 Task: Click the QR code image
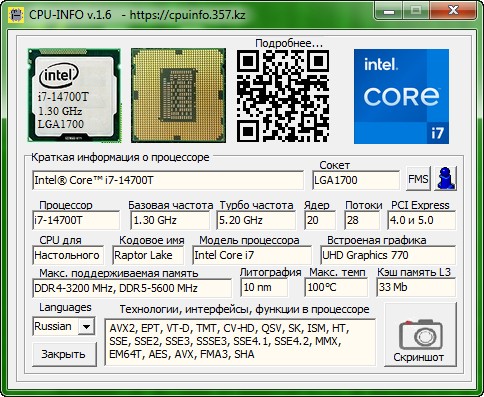point(283,96)
